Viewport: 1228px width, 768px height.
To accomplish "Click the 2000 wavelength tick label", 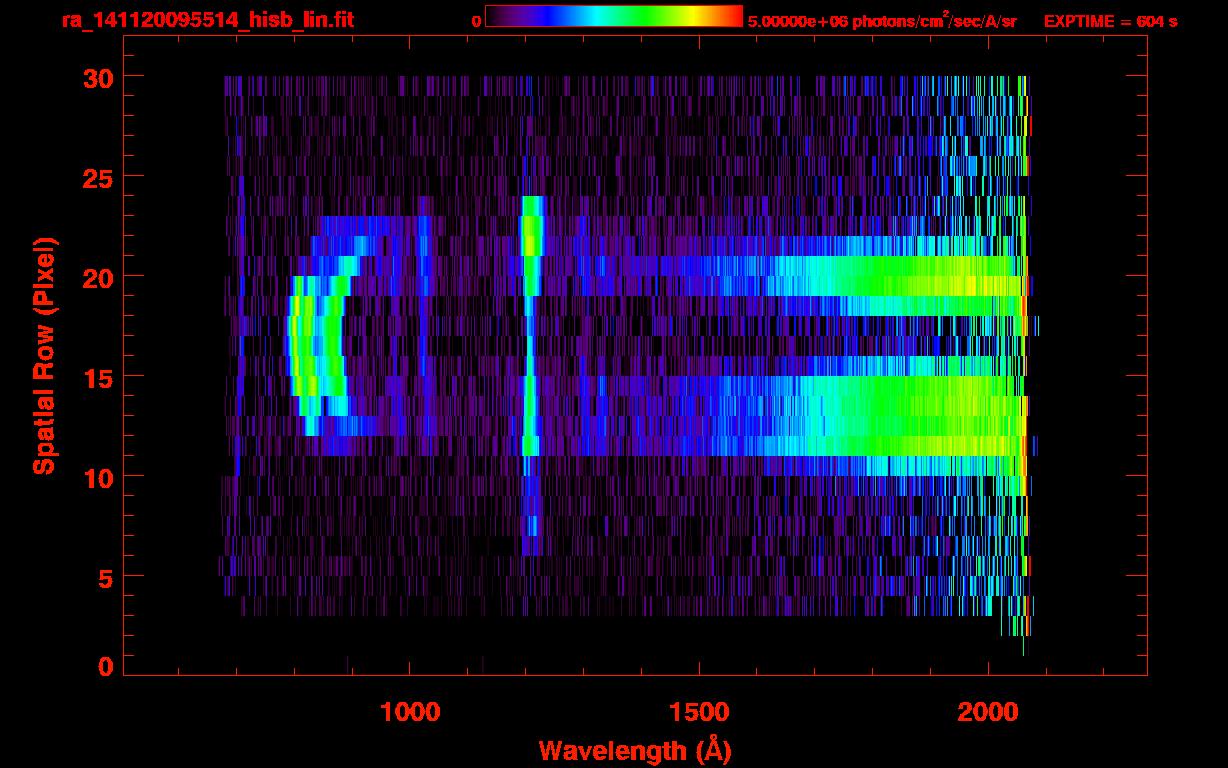I will [988, 711].
